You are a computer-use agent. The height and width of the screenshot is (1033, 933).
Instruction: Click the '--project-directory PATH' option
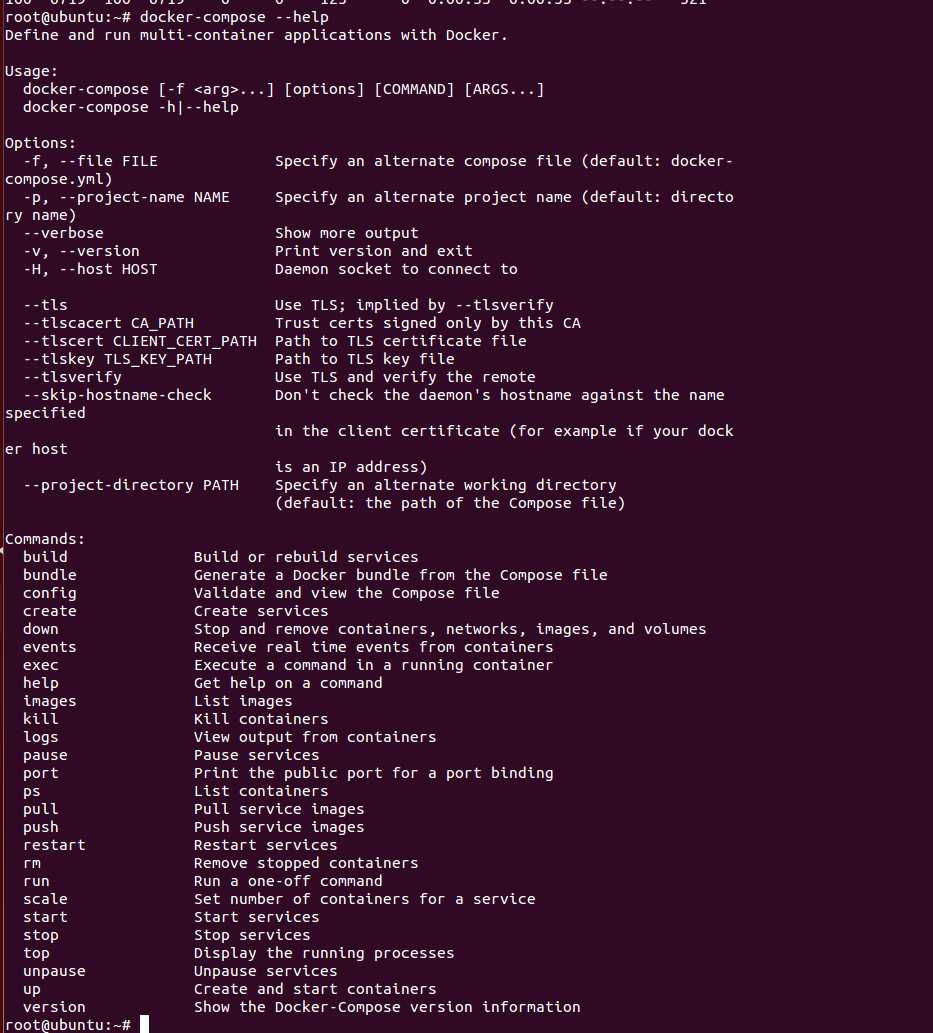(x=130, y=485)
